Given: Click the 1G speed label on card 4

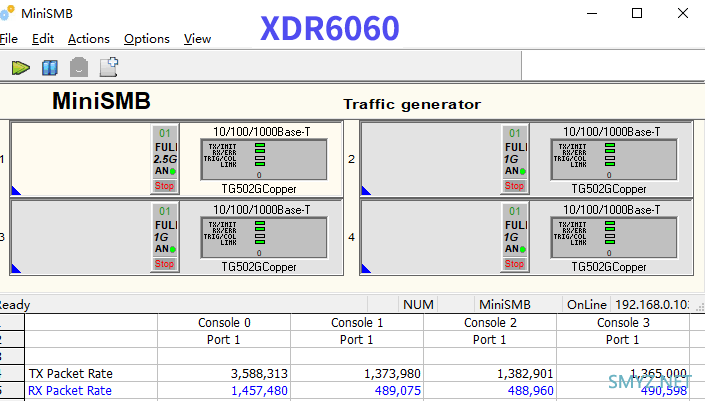Looking at the screenshot, I should [x=511, y=237].
